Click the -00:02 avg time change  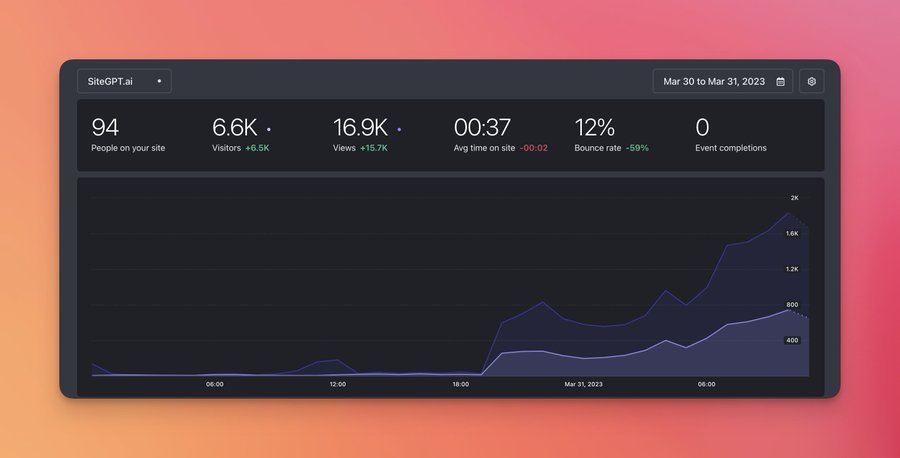(x=533, y=148)
